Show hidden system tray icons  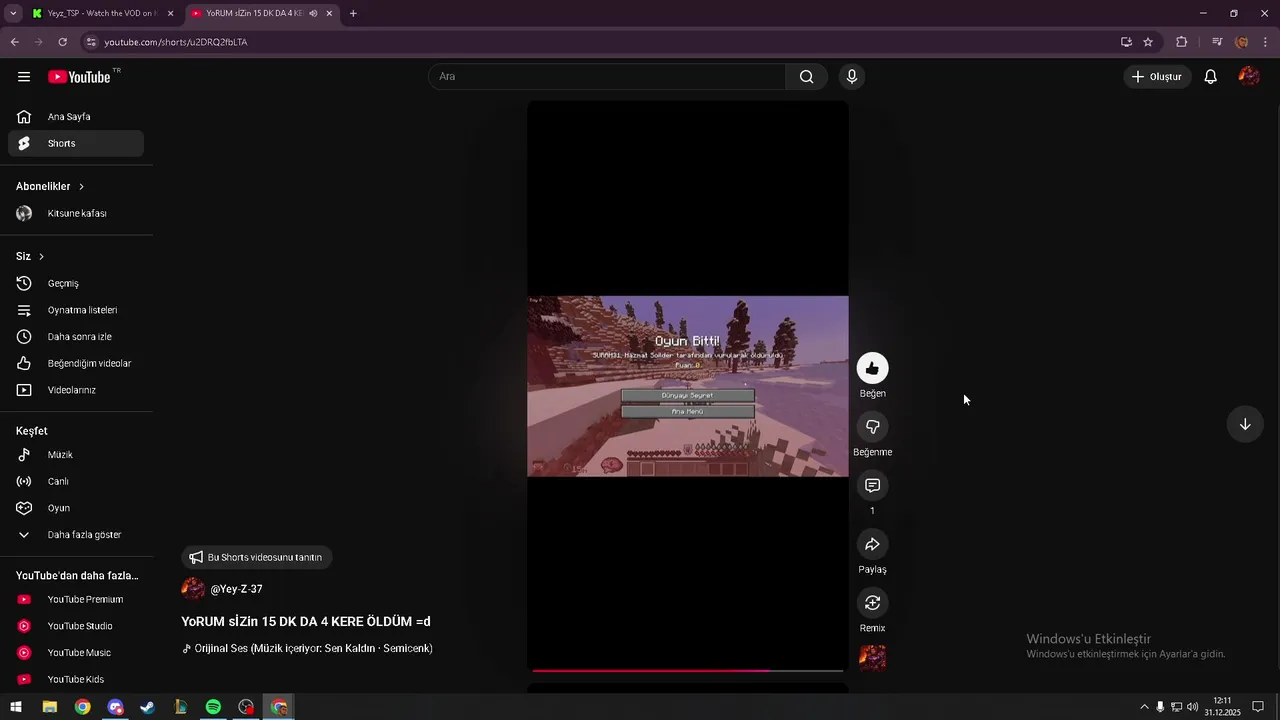click(x=1144, y=707)
